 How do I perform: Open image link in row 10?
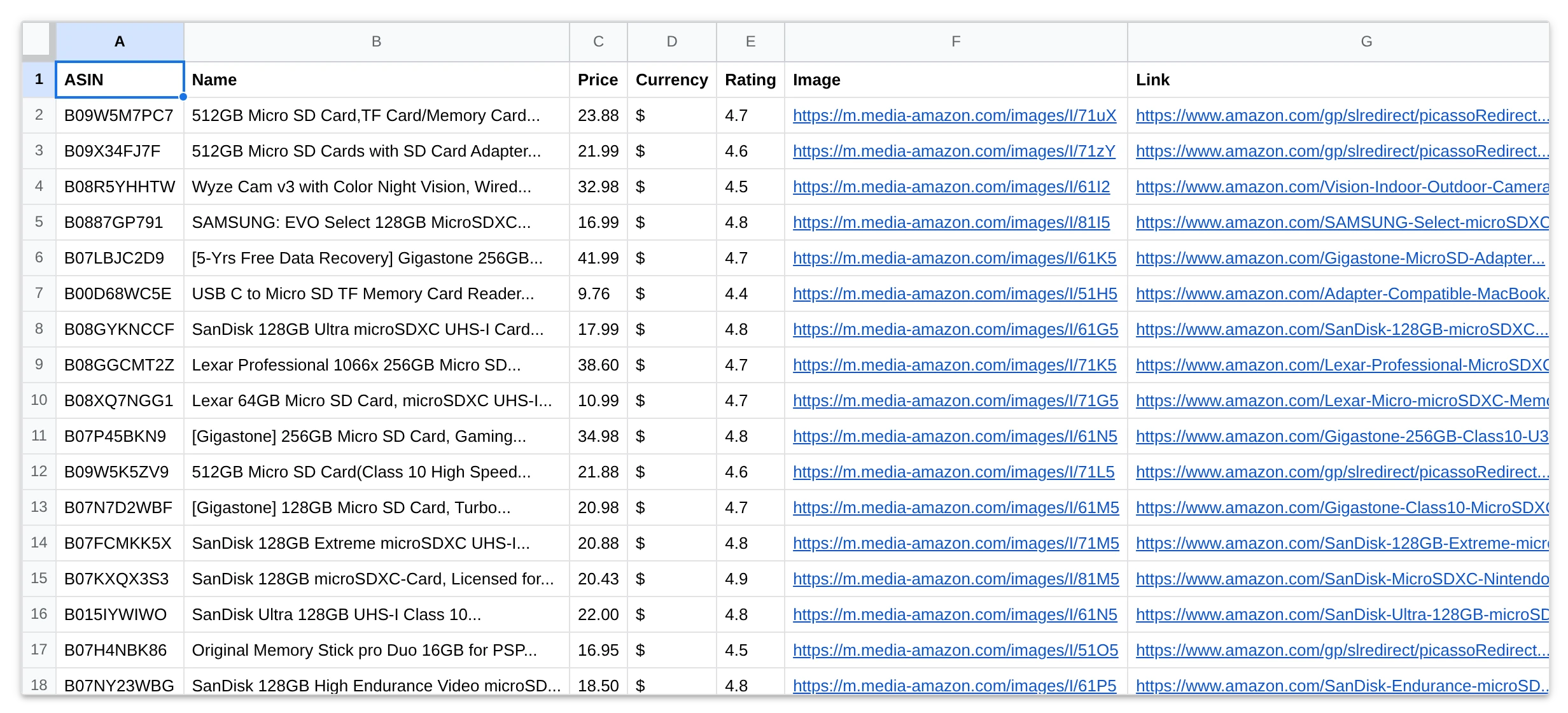click(955, 400)
